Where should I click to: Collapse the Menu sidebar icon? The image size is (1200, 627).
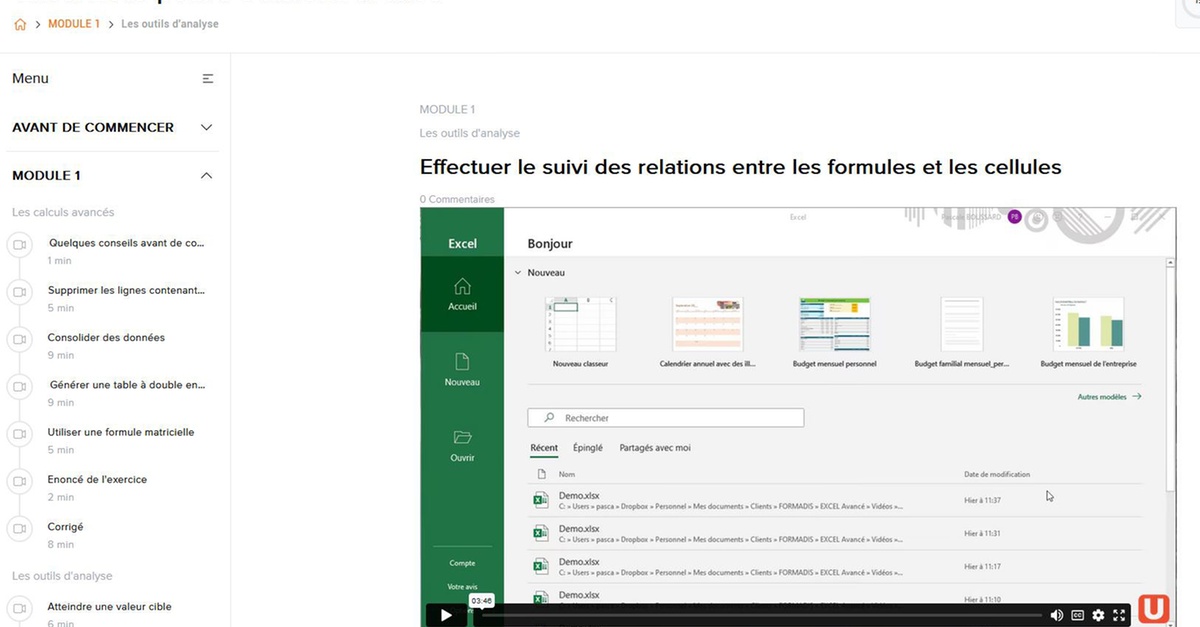(208, 78)
